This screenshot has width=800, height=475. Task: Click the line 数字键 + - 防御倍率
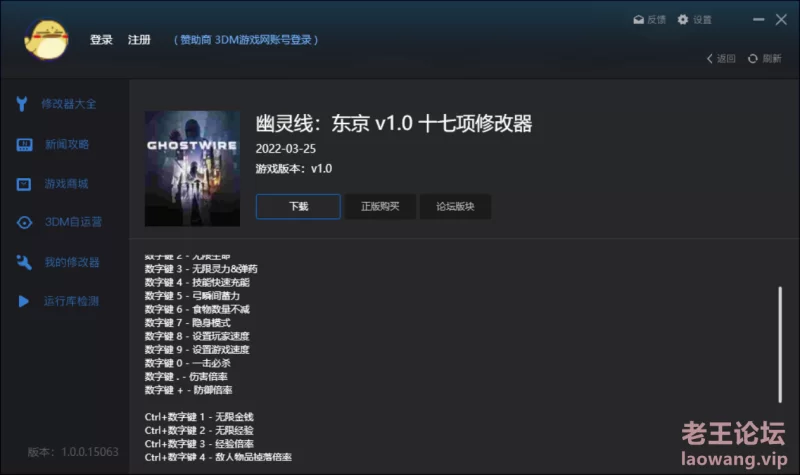(188, 390)
